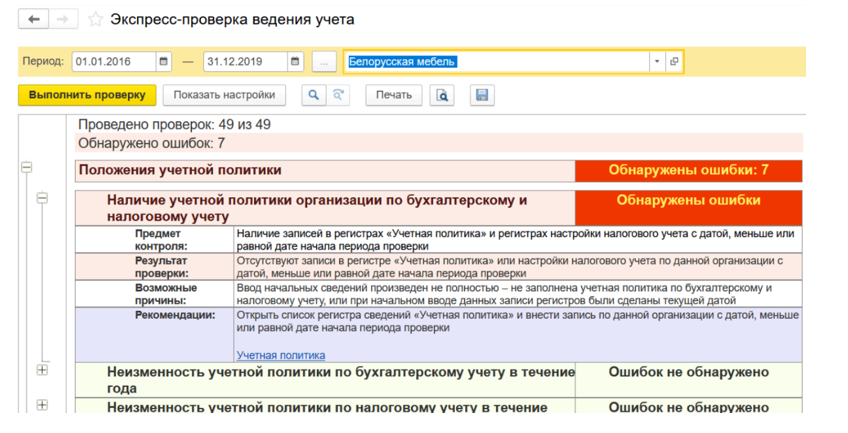Click the magnifier search icon
Image resolution: width=848 pixels, height=433 pixels.
(313, 95)
